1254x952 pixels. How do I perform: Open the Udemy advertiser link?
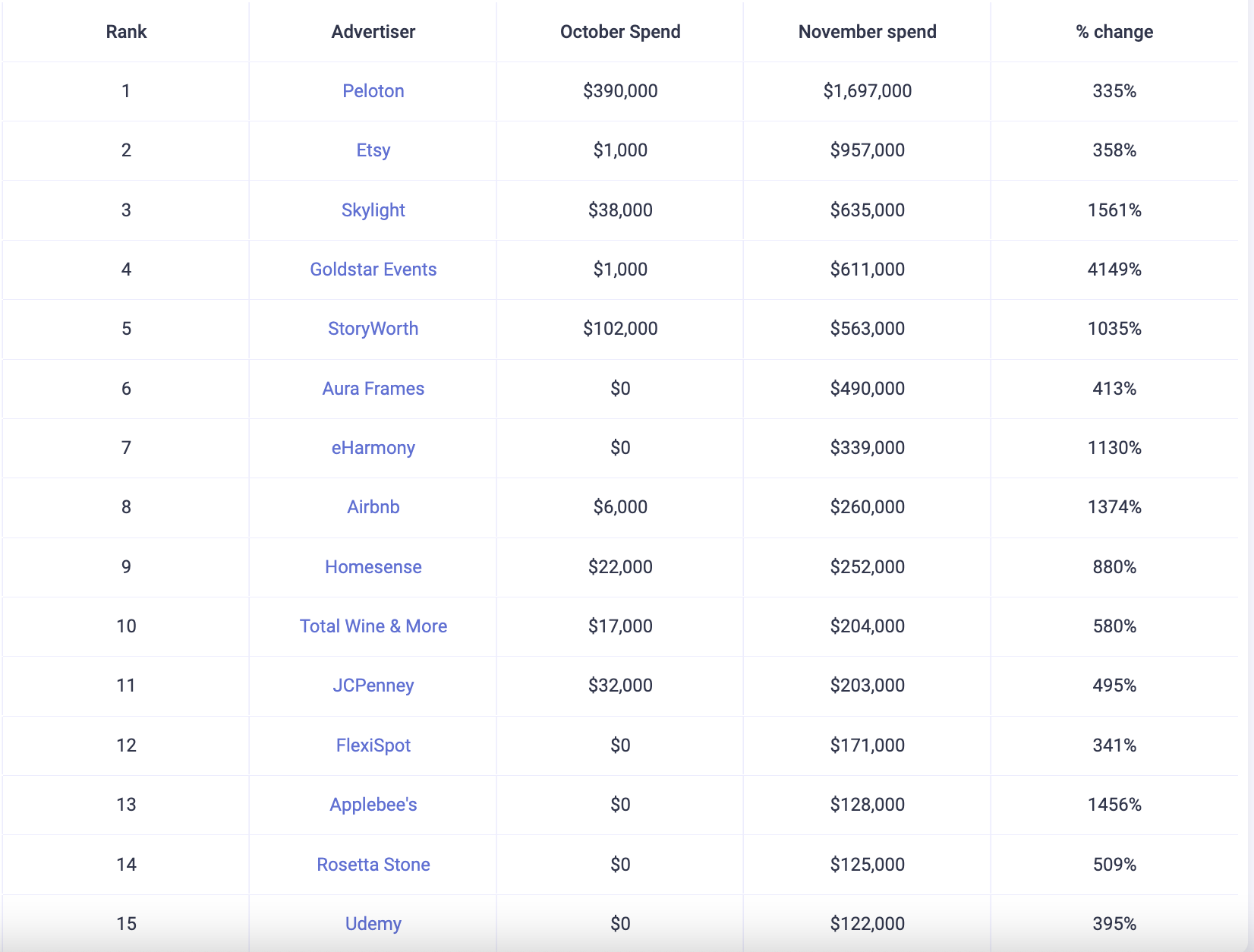[373, 924]
